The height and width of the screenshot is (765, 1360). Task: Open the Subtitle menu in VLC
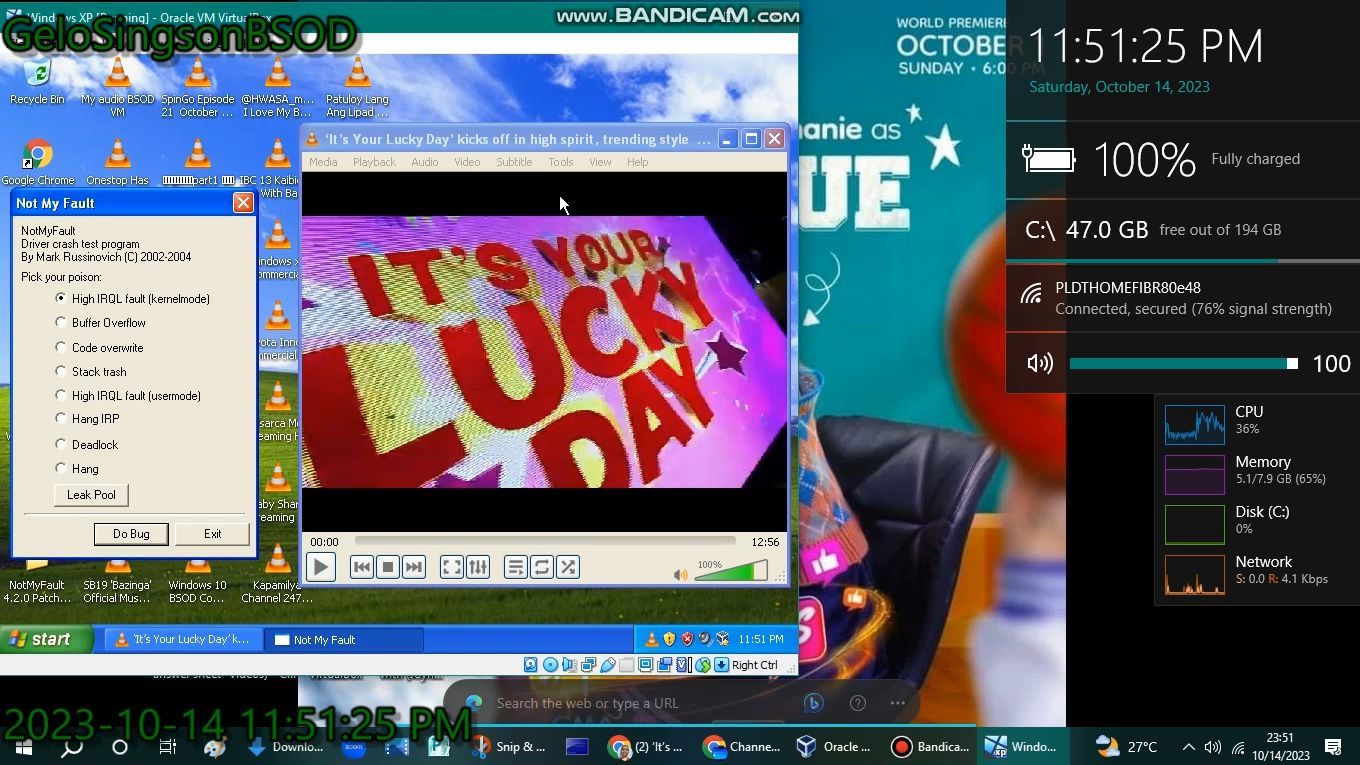click(514, 162)
